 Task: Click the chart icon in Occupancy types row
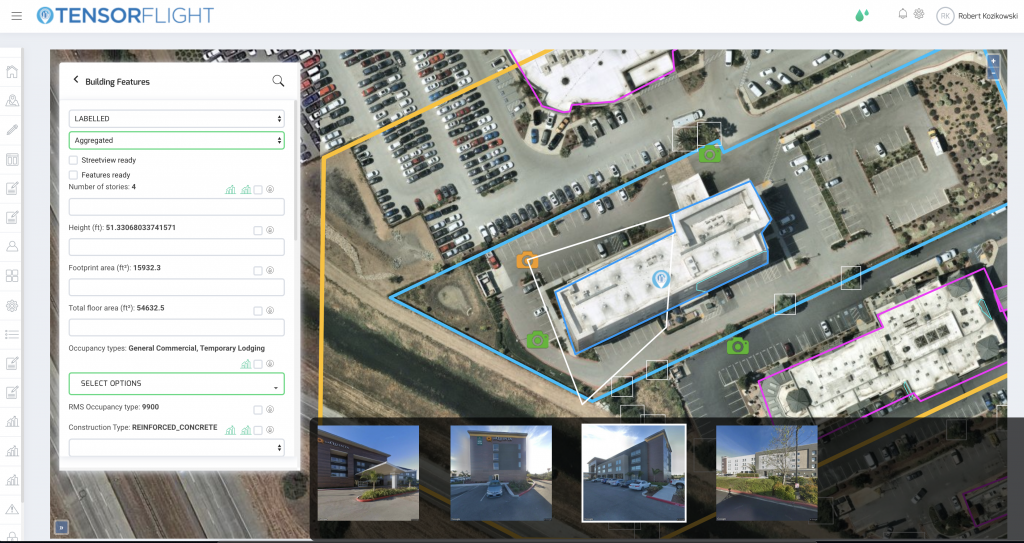tap(246, 364)
